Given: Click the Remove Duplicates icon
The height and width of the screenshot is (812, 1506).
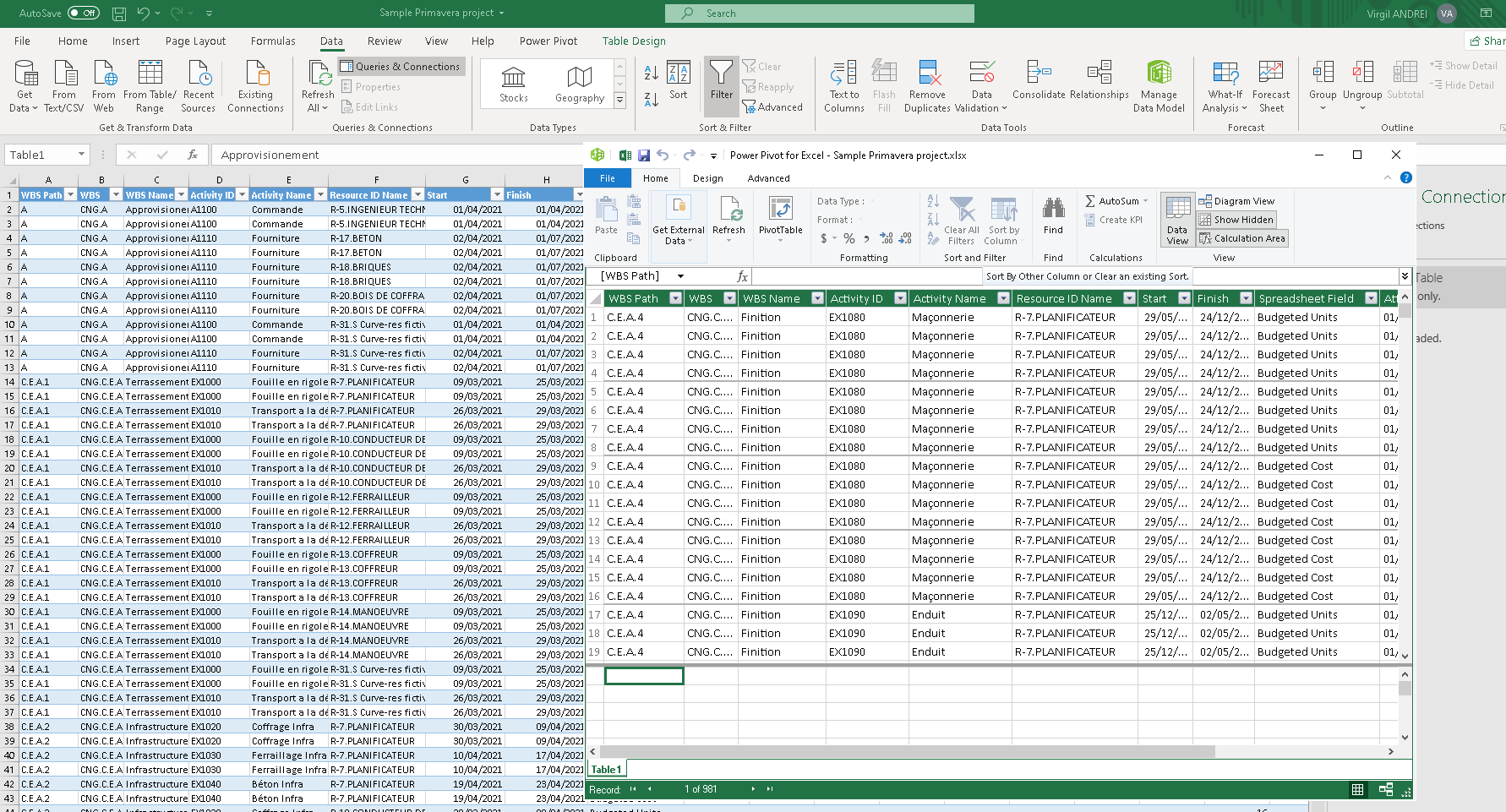Looking at the screenshot, I should 927,84.
